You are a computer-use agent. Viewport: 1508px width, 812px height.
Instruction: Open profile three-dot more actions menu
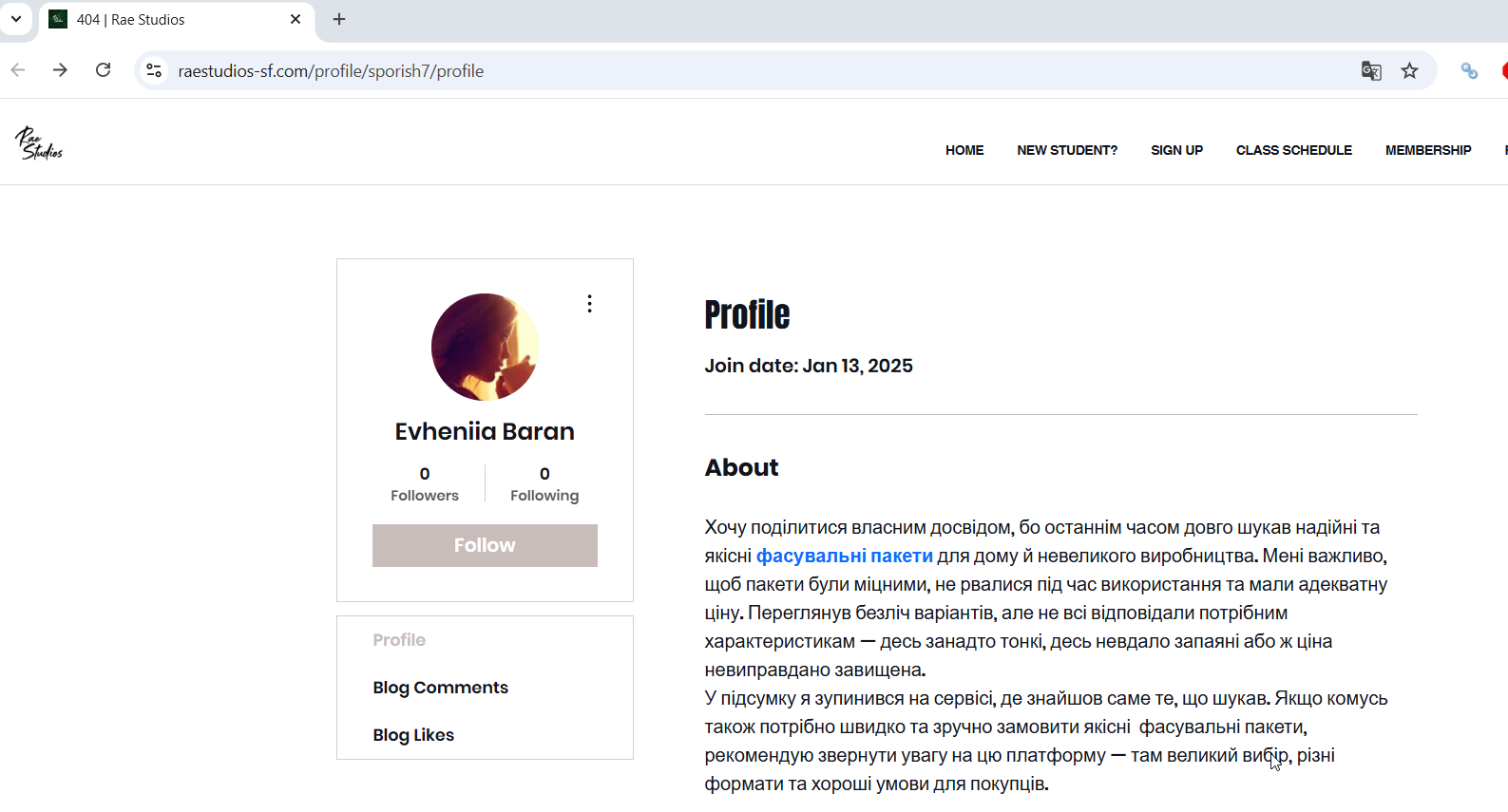pos(590,304)
